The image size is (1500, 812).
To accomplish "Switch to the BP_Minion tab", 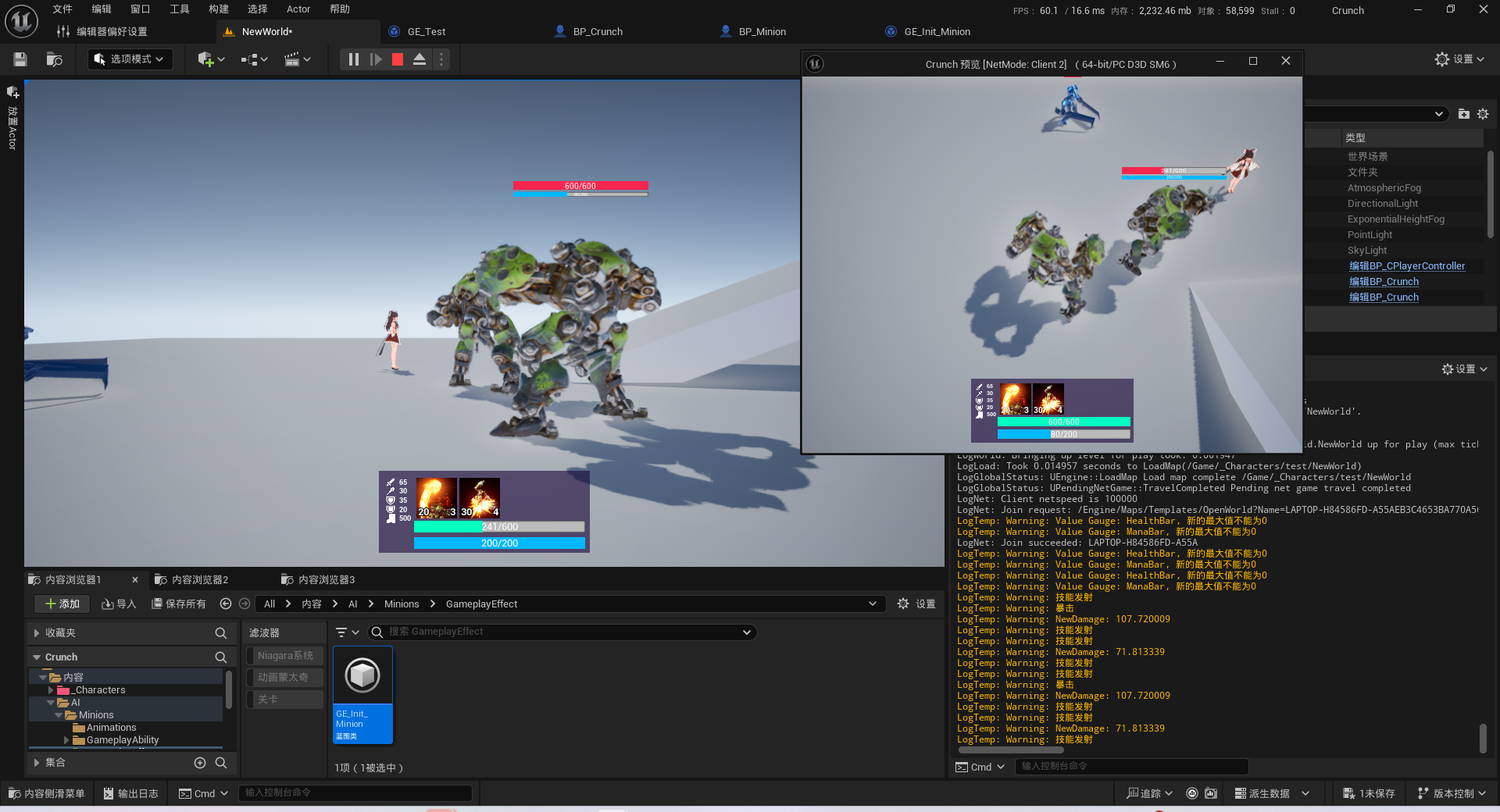I will (762, 32).
